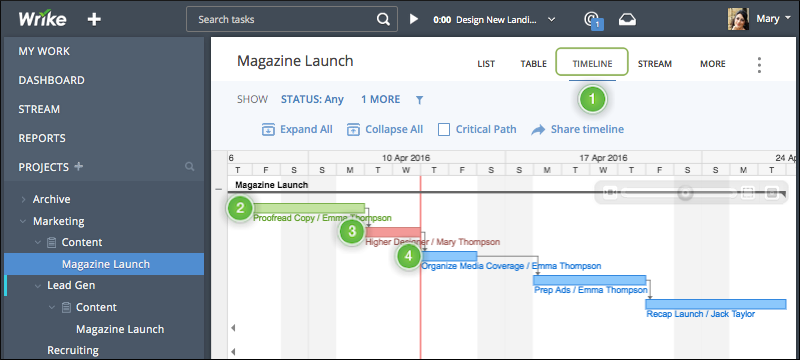This screenshot has height=360, width=800.
Task: Open the MORE views tab
Action: pyautogui.click(x=713, y=64)
